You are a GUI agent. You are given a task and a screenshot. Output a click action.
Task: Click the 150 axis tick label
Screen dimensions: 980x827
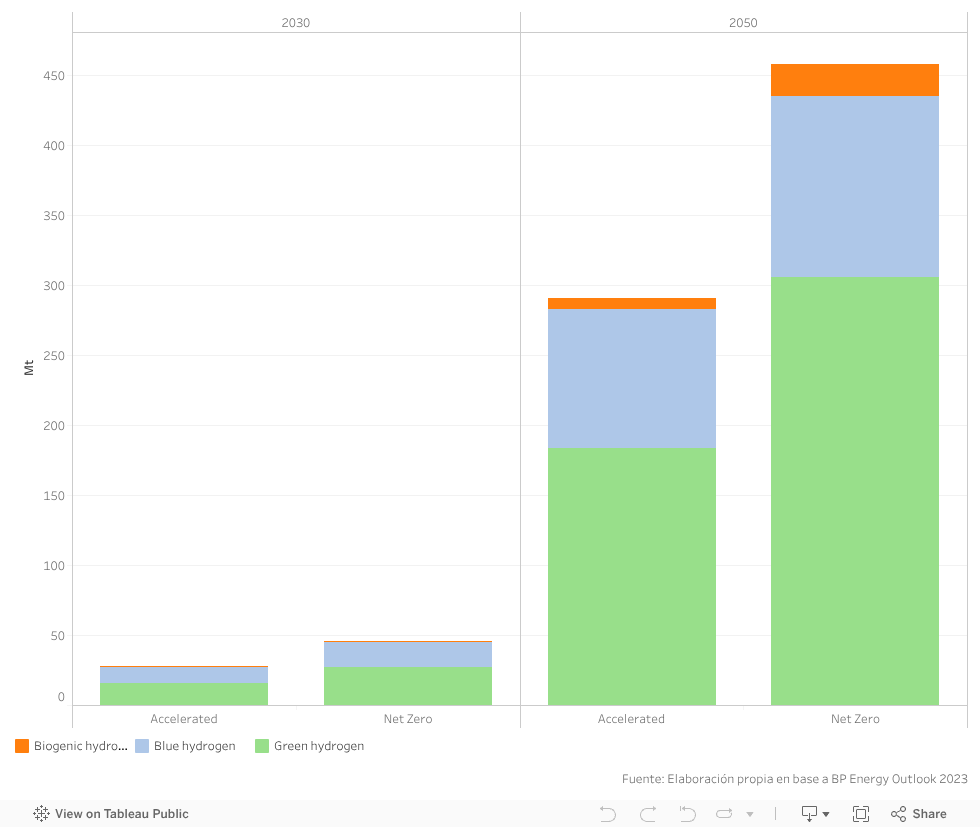pos(54,496)
